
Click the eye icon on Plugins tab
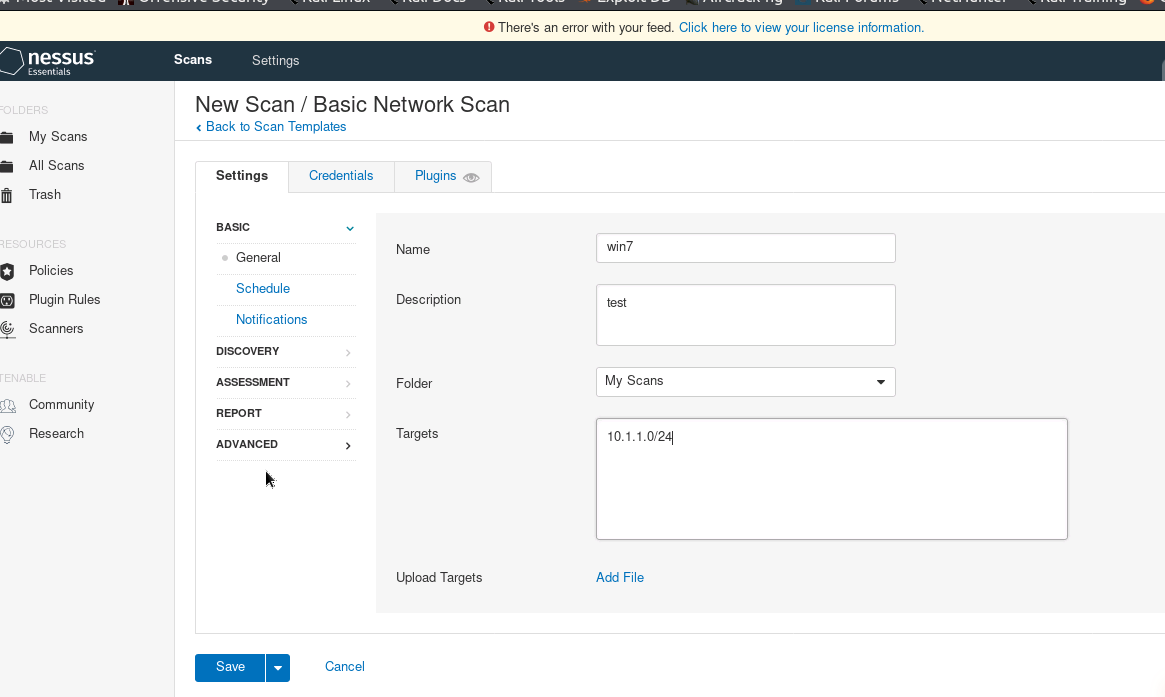[x=471, y=178]
